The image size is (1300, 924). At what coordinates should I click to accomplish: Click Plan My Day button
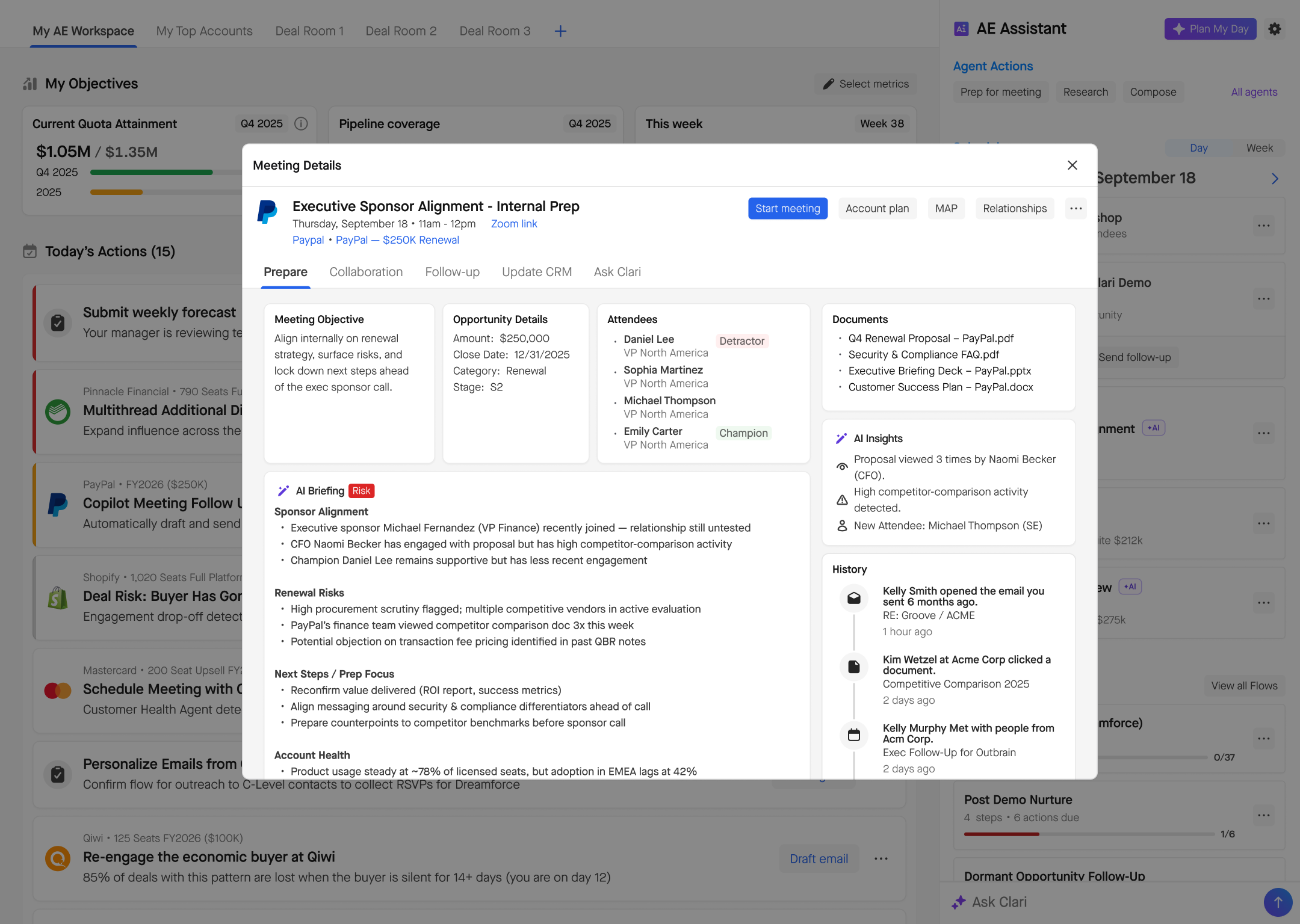coord(1210,29)
